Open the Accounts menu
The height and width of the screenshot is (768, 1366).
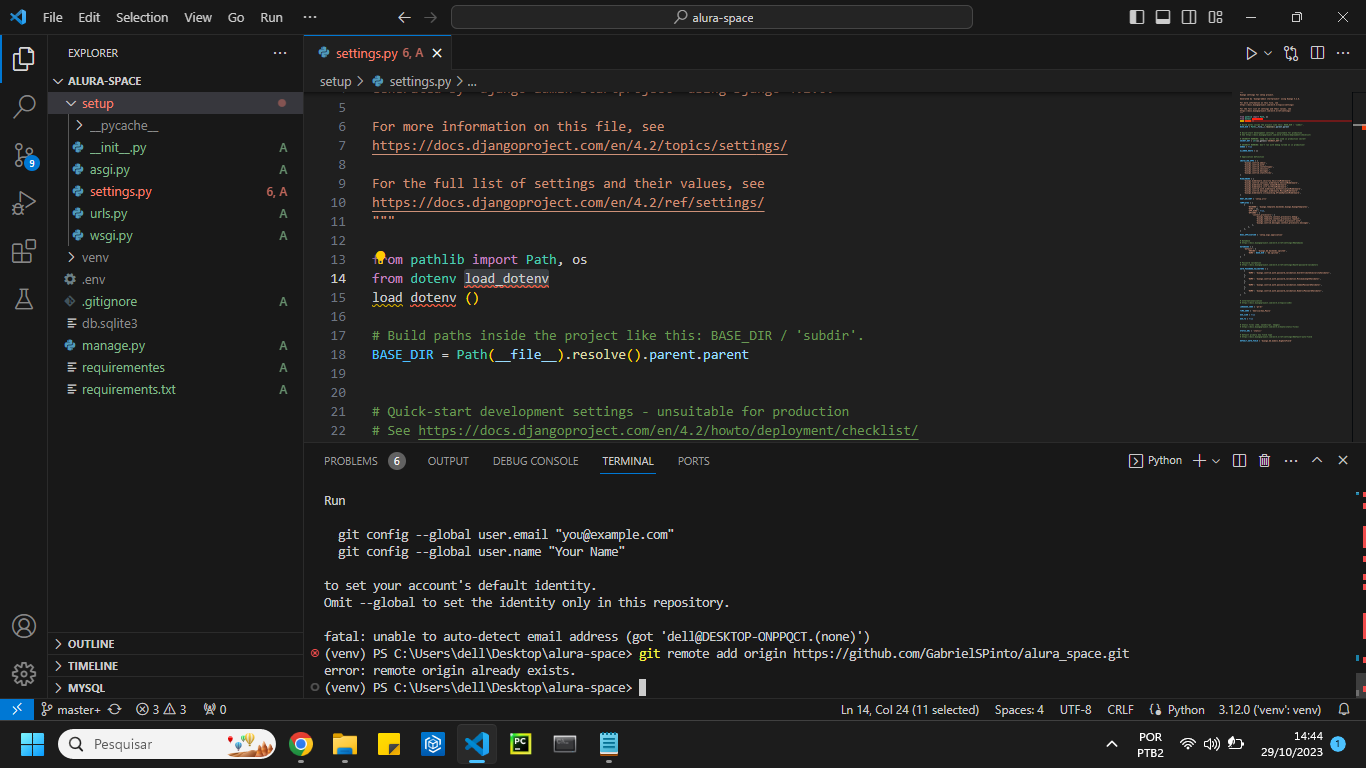[24, 626]
